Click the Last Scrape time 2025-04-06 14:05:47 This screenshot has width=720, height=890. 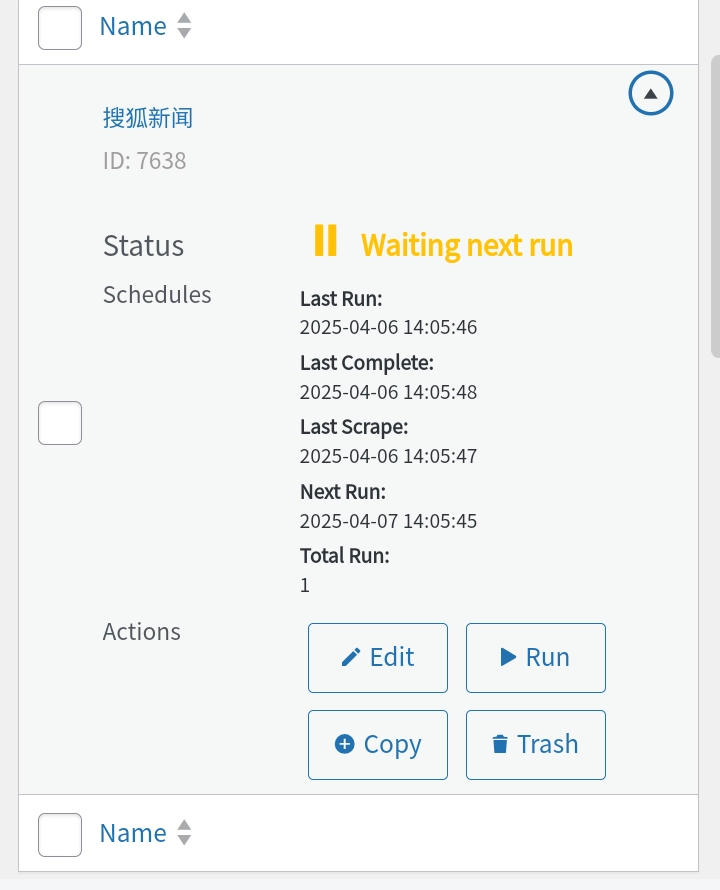click(388, 456)
